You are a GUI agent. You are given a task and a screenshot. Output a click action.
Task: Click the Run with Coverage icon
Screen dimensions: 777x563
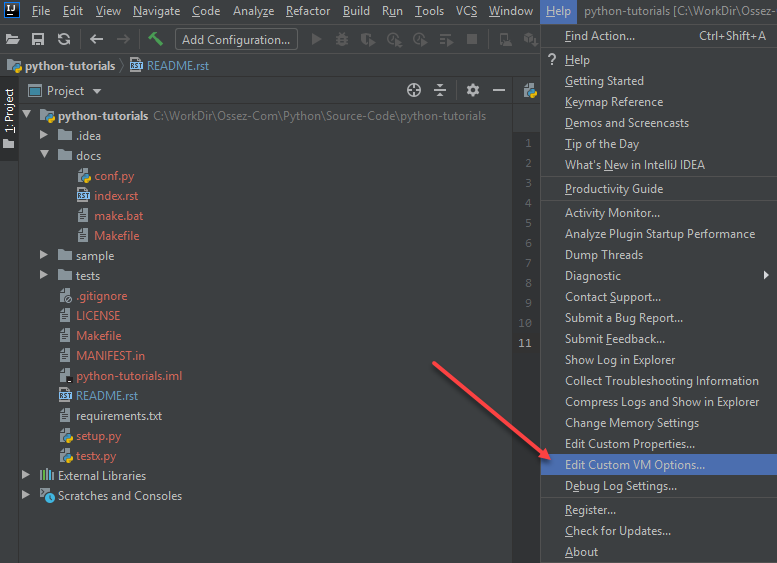[368, 40]
